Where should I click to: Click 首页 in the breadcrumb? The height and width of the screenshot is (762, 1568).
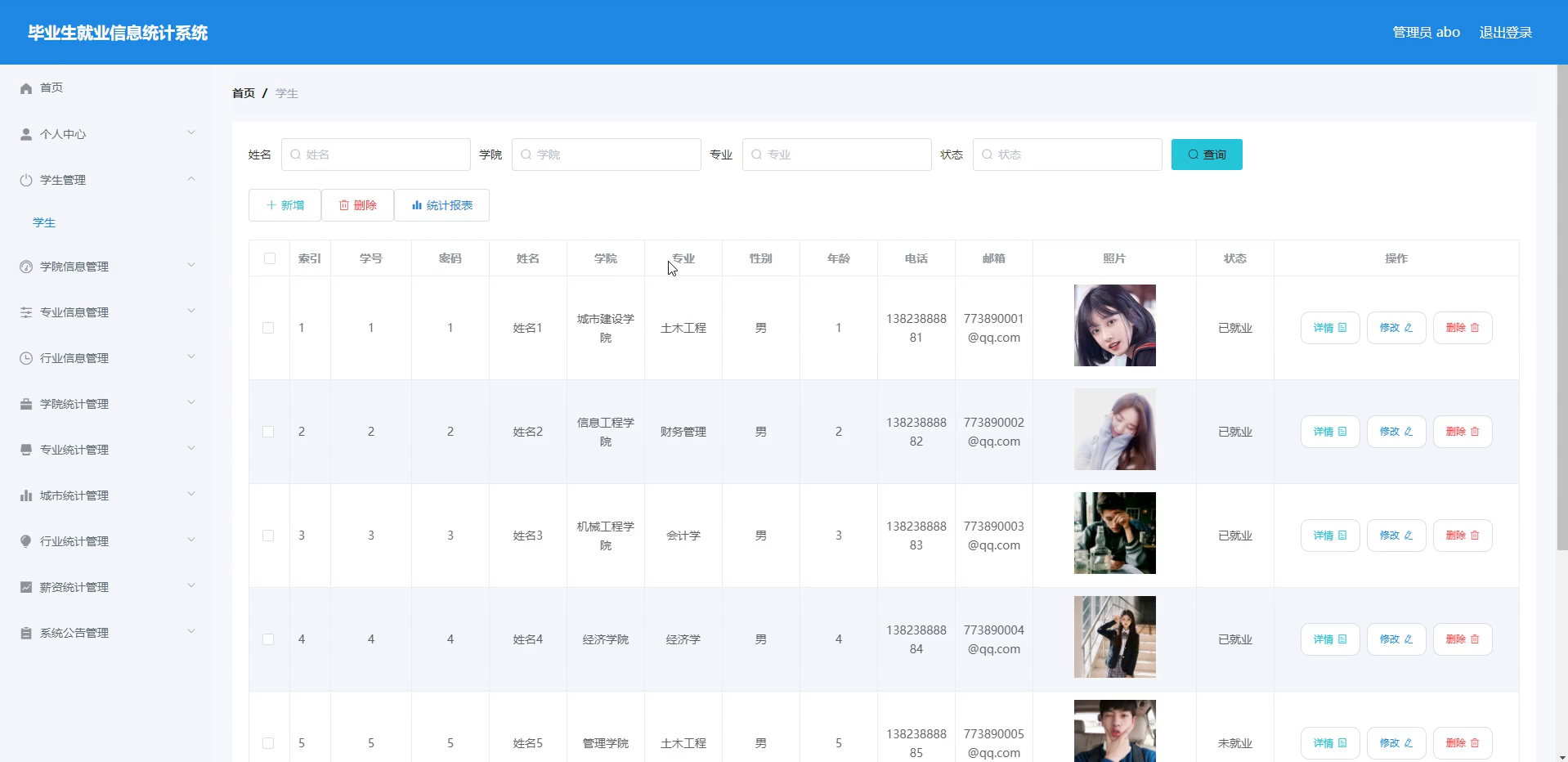(244, 93)
